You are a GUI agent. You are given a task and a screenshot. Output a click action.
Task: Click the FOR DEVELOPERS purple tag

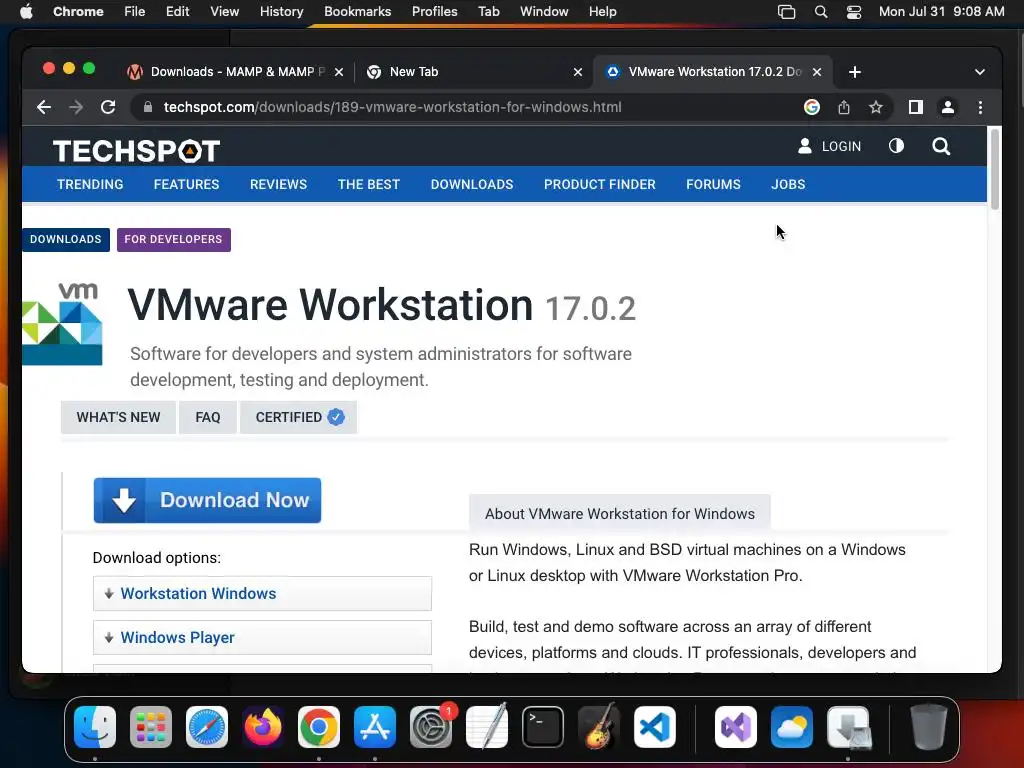click(174, 240)
